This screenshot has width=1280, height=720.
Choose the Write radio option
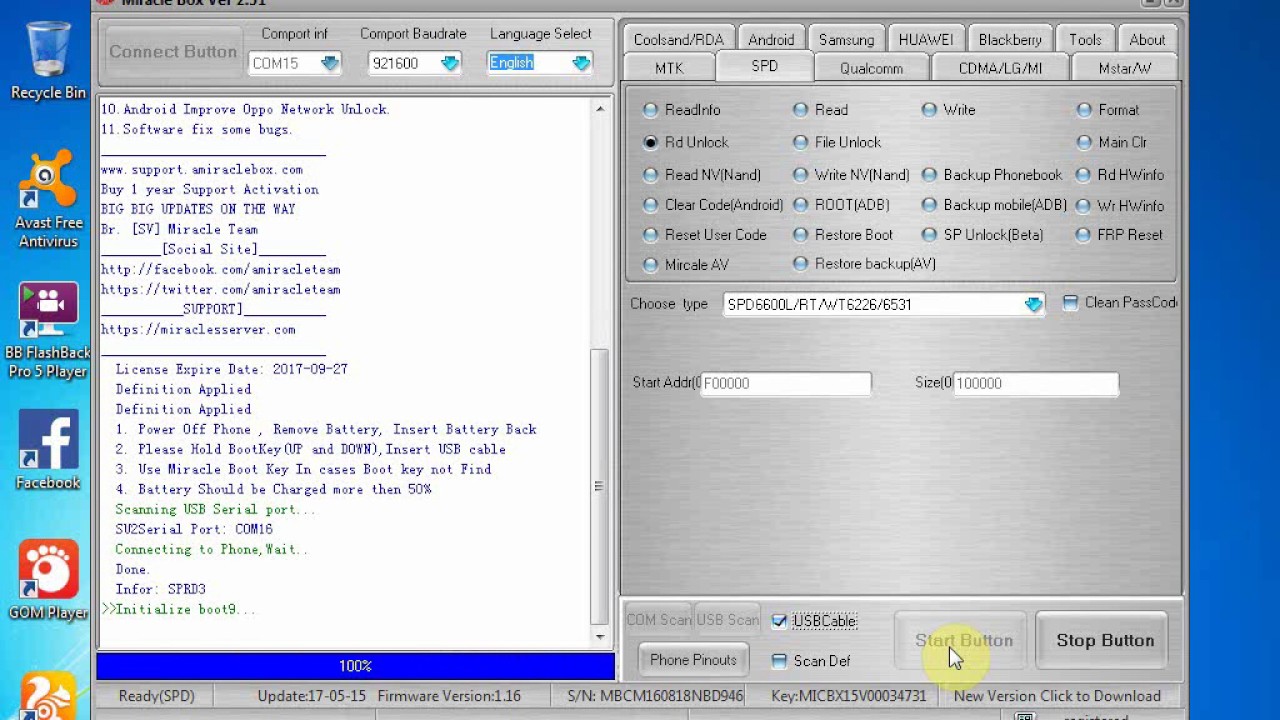click(x=948, y=110)
